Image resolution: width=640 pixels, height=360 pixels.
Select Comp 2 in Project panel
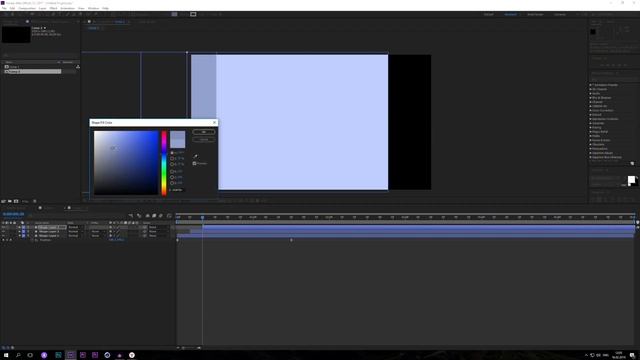click(33, 71)
